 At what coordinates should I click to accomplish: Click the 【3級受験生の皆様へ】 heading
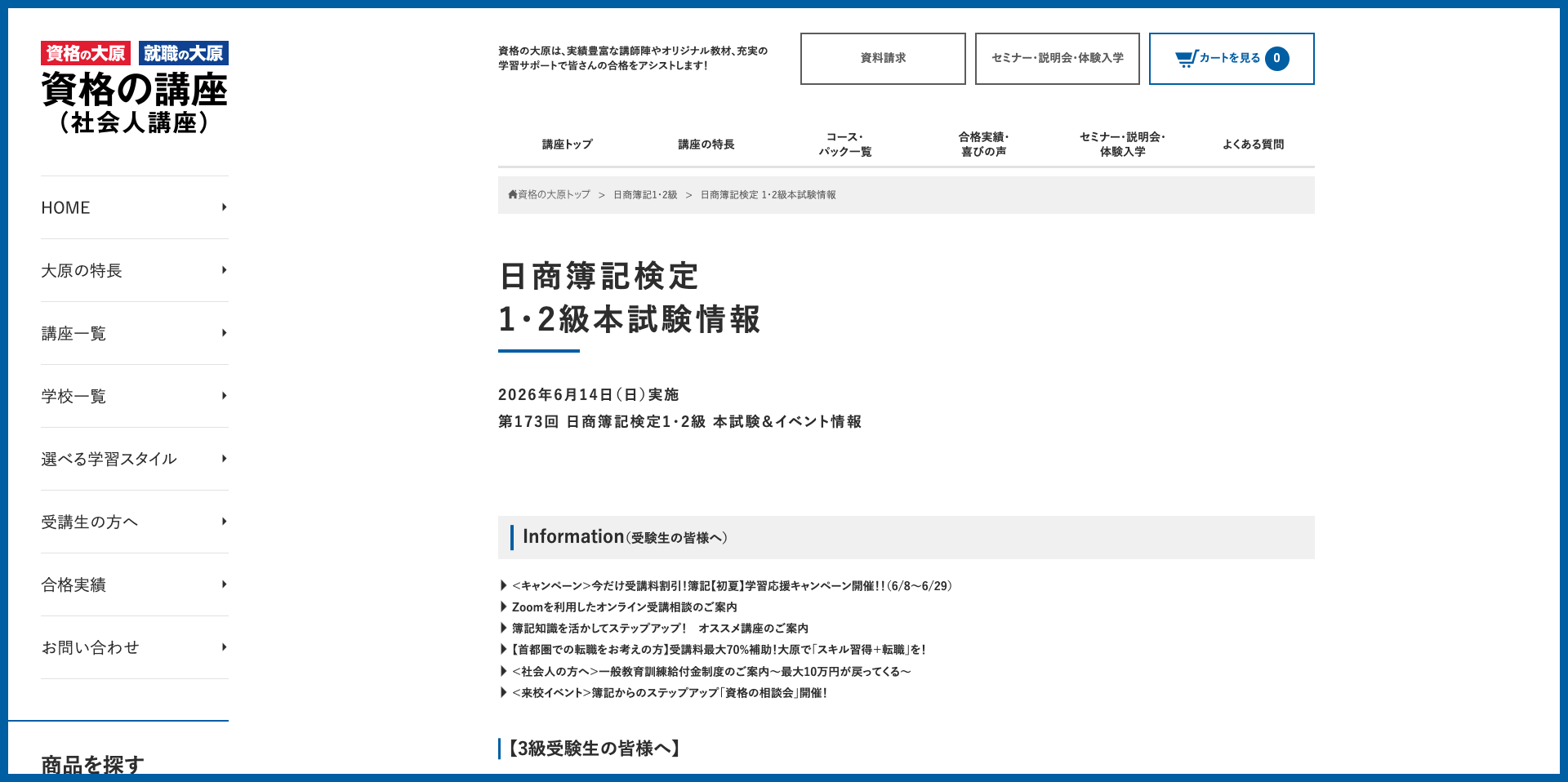(594, 749)
